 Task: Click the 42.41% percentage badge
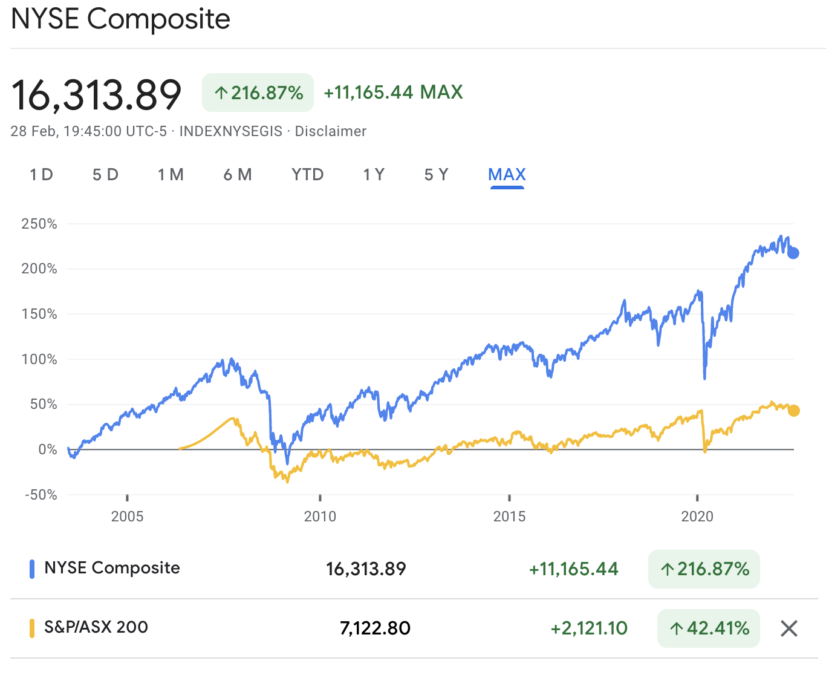coord(708,629)
